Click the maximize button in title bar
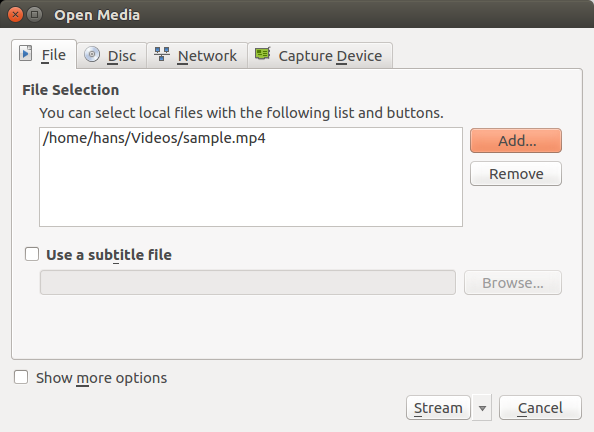594x432 pixels. point(34,15)
